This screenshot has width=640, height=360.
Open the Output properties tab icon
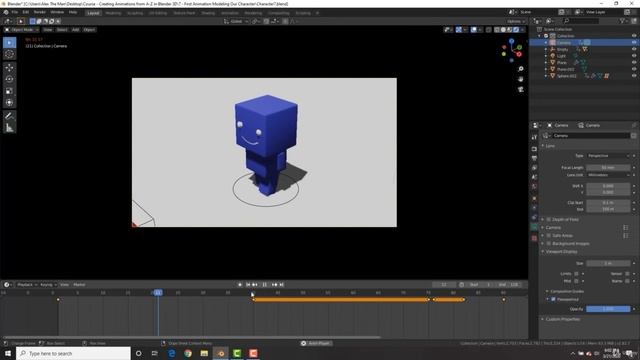click(534, 158)
